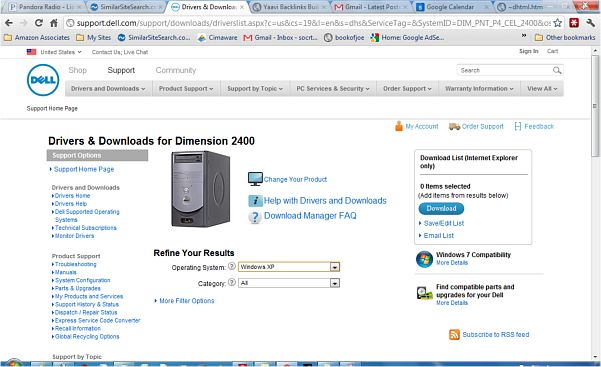Click the blue Download button
601x367 pixels.
coord(441,209)
